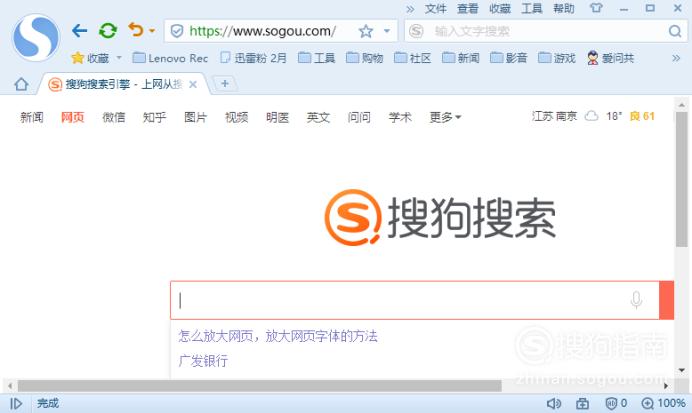
Task: Open the 工具 bookmark folder
Action: (317, 58)
